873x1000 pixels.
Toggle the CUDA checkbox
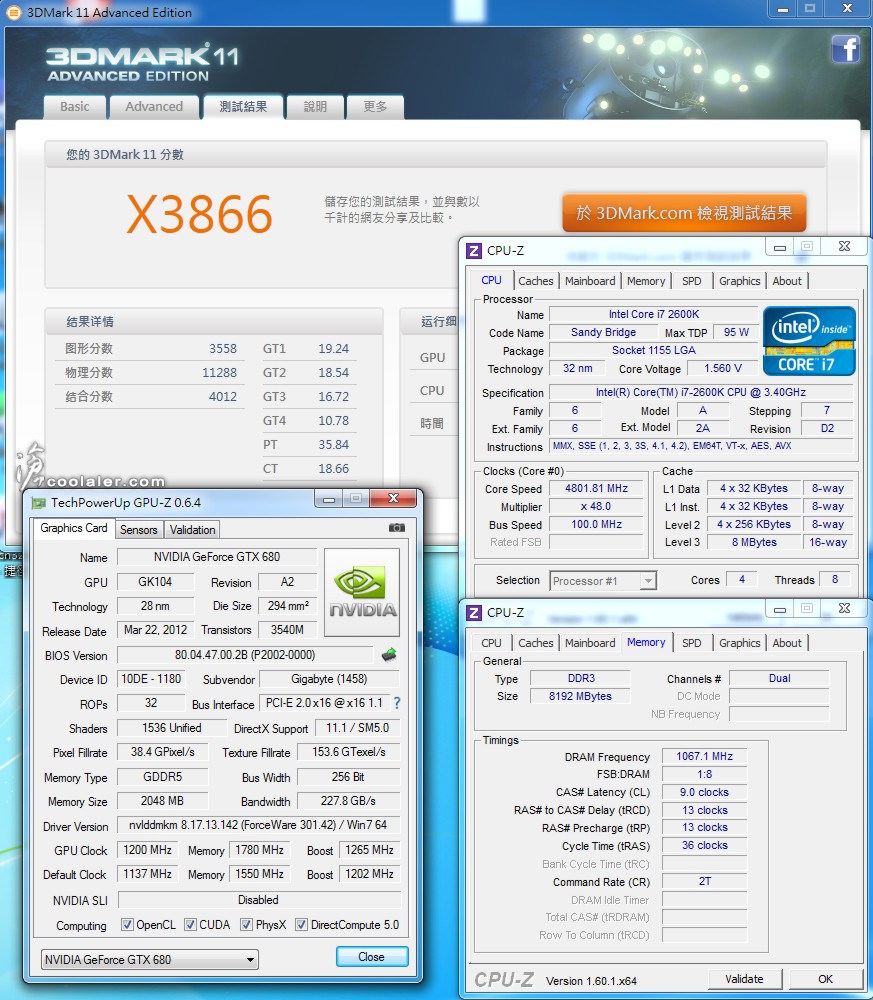190,925
